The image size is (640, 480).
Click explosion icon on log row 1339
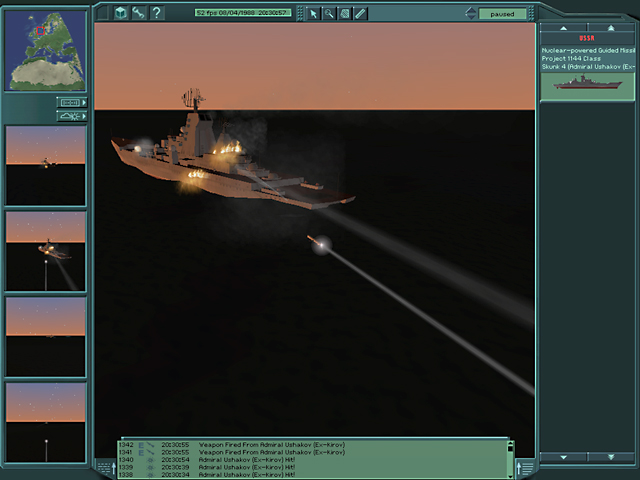pyautogui.click(x=150, y=467)
